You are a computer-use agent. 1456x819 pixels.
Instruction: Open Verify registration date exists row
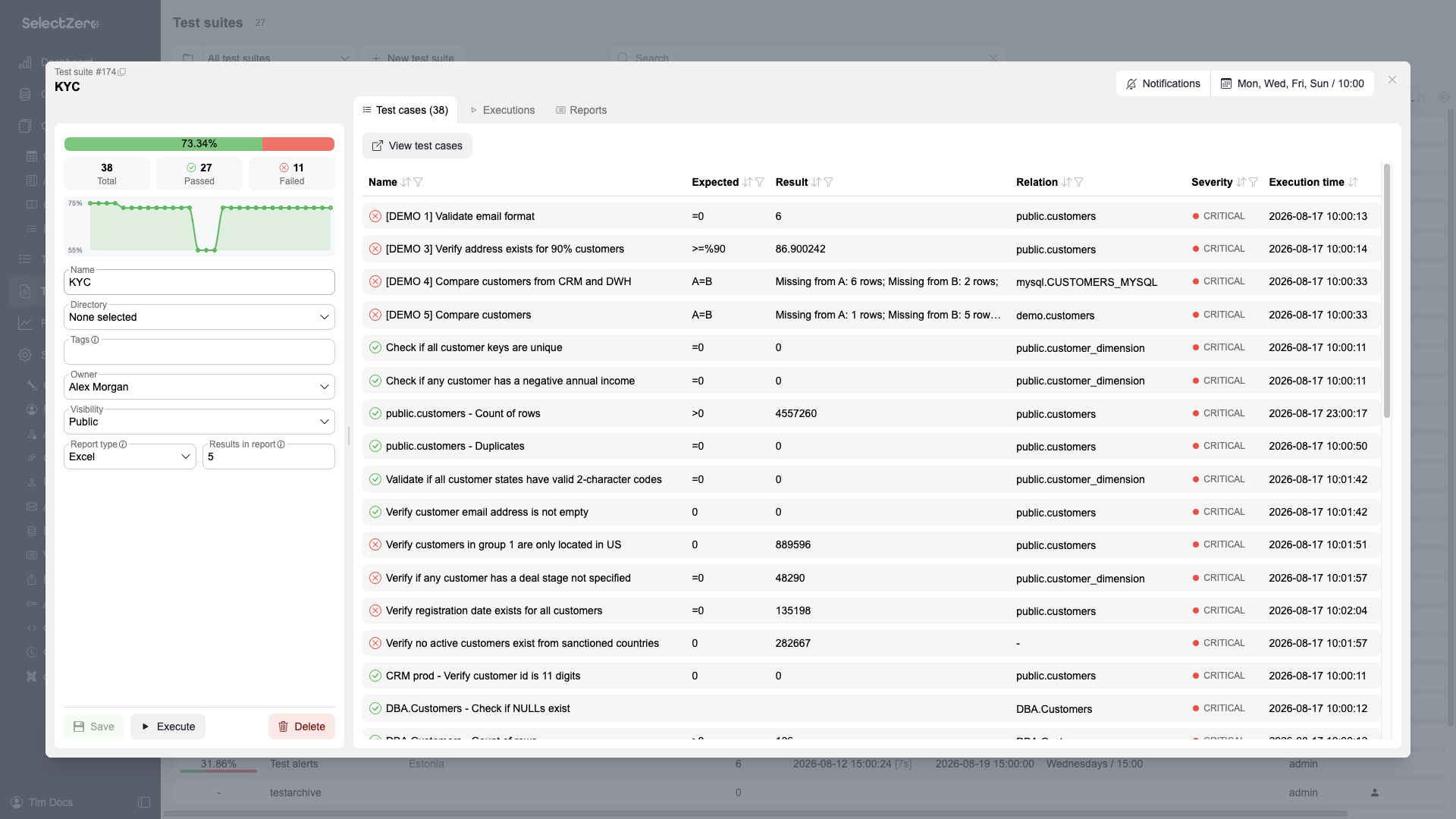coord(871,610)
